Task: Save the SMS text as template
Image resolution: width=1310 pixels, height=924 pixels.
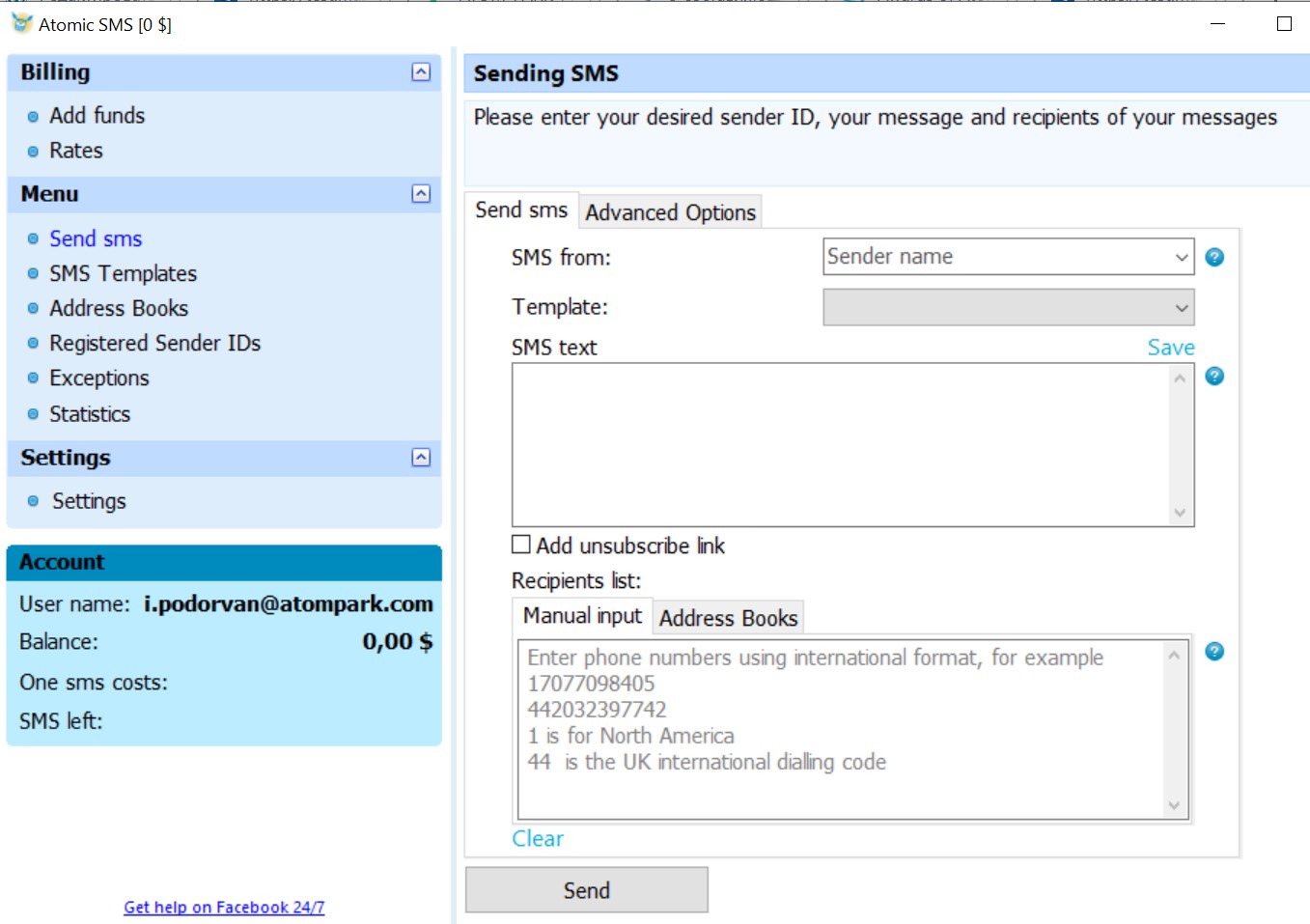Action: pos(1170,347)
